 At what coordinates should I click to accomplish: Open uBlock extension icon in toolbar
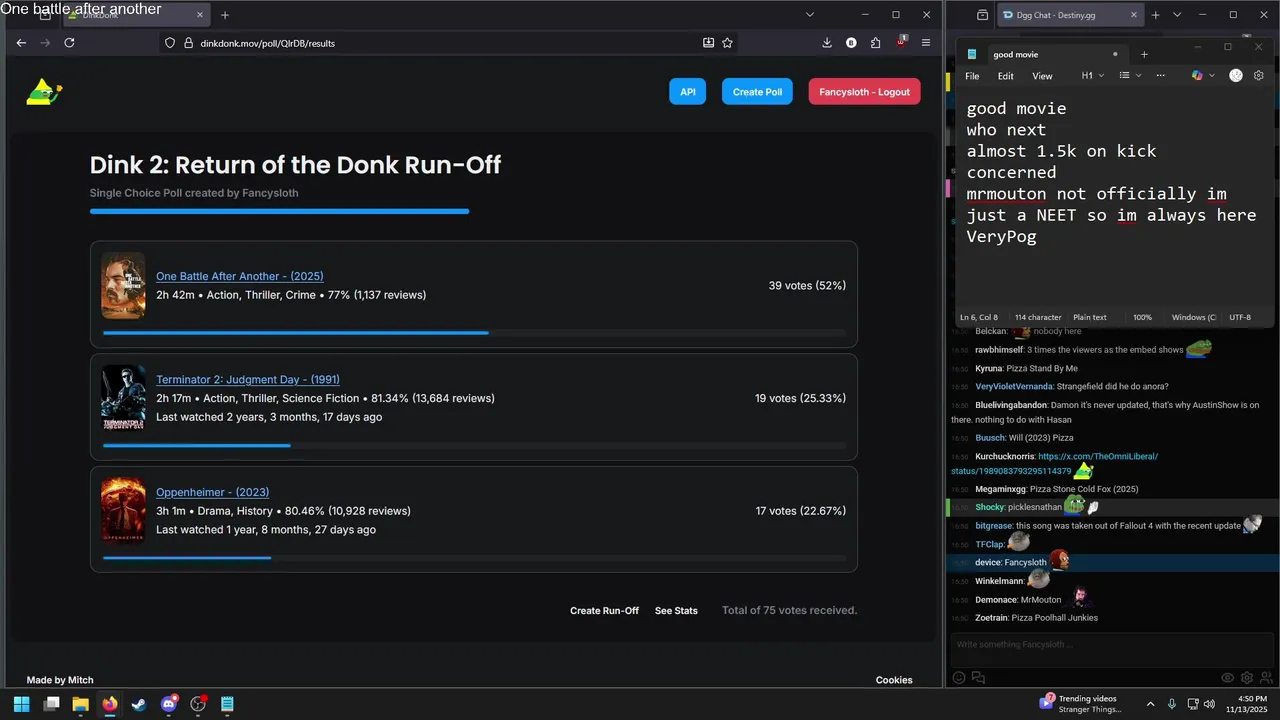[x=901, y=42]
